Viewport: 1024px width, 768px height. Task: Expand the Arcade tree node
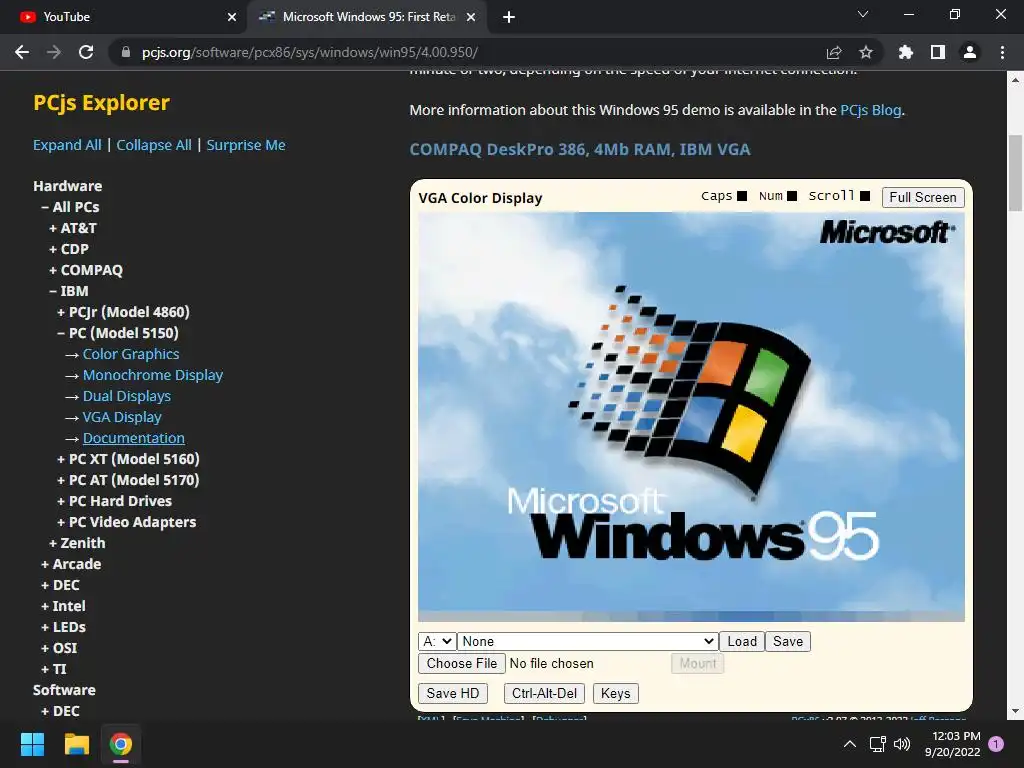coord(71,564)
